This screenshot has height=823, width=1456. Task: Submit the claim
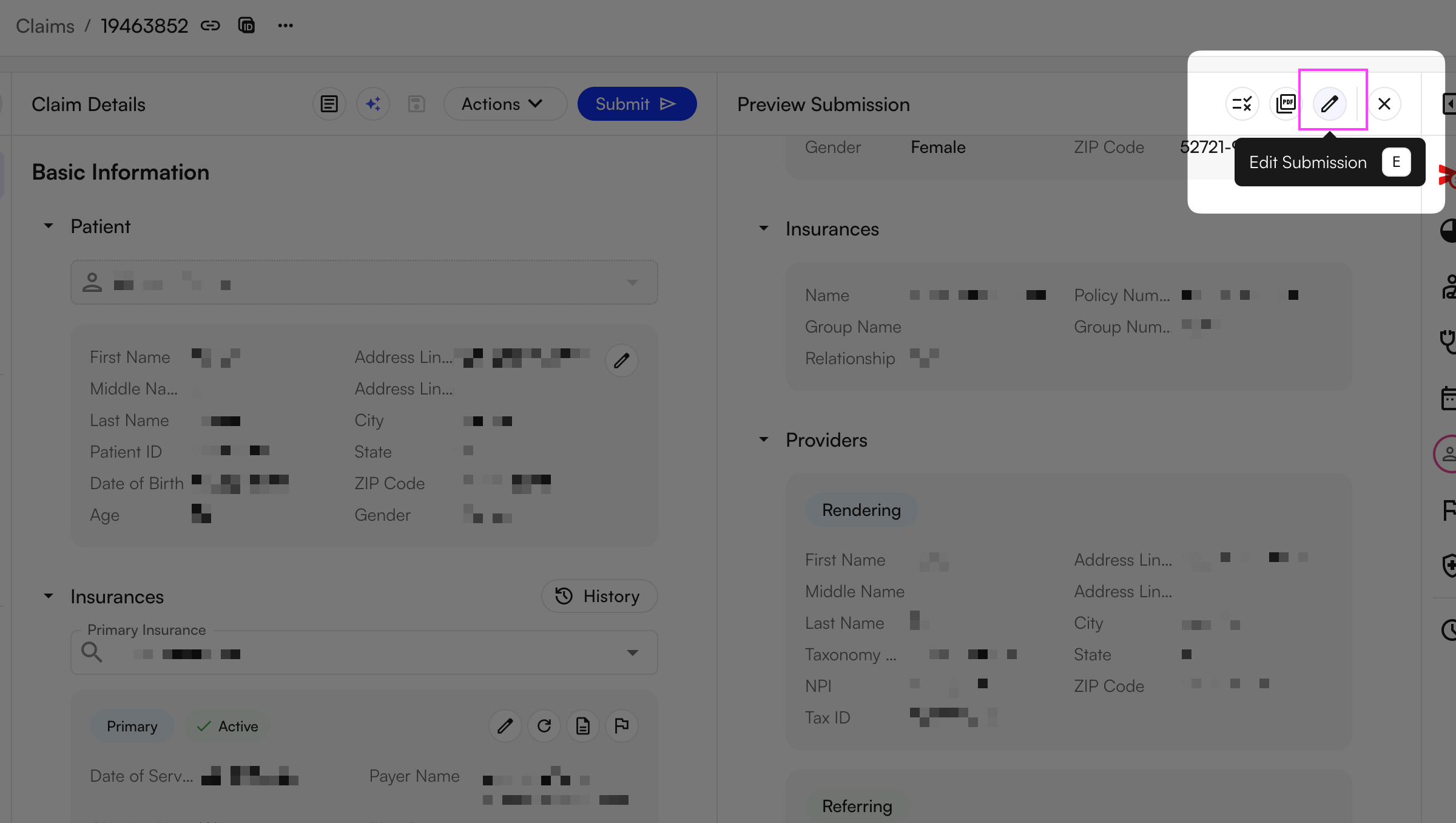coord(637,104)
